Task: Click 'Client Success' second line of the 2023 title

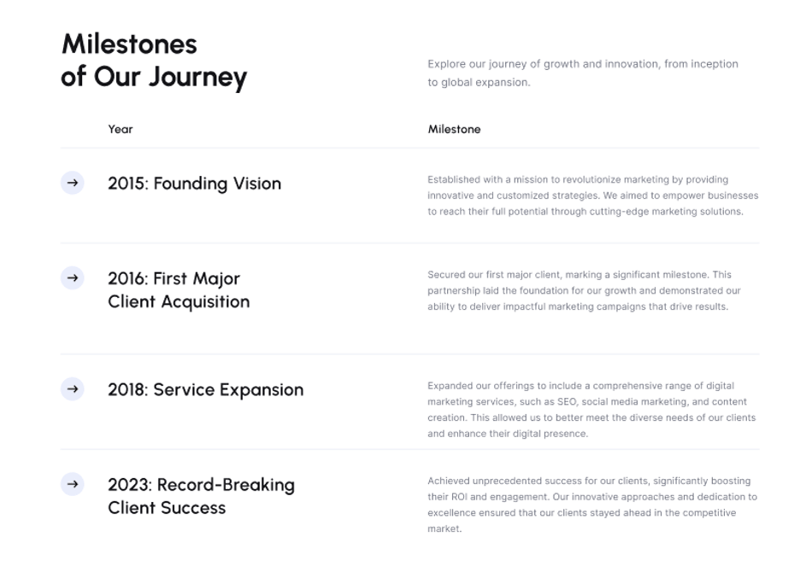Action: 166,507
